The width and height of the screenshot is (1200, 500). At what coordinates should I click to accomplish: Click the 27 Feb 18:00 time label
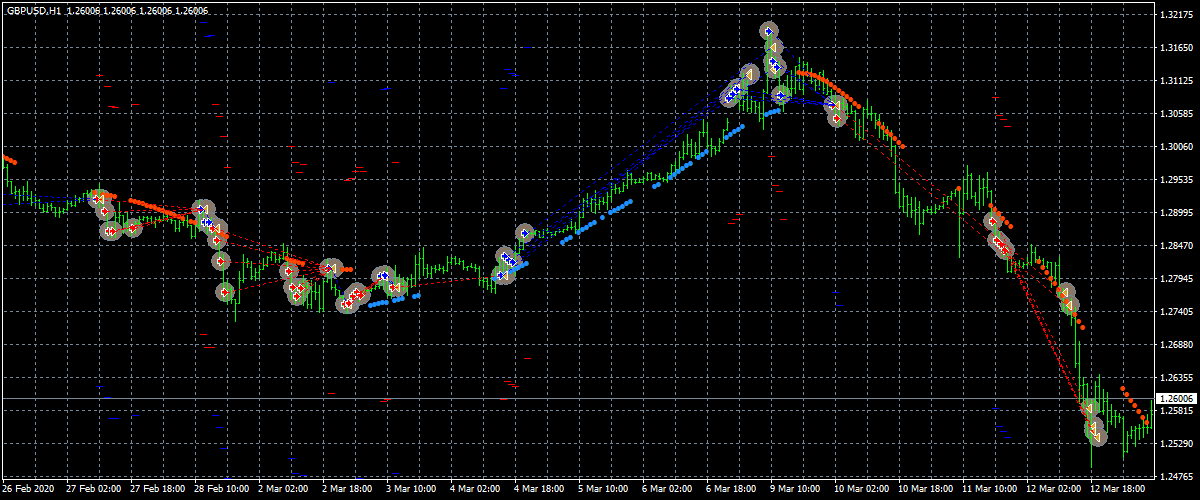[x=158, y=490]
